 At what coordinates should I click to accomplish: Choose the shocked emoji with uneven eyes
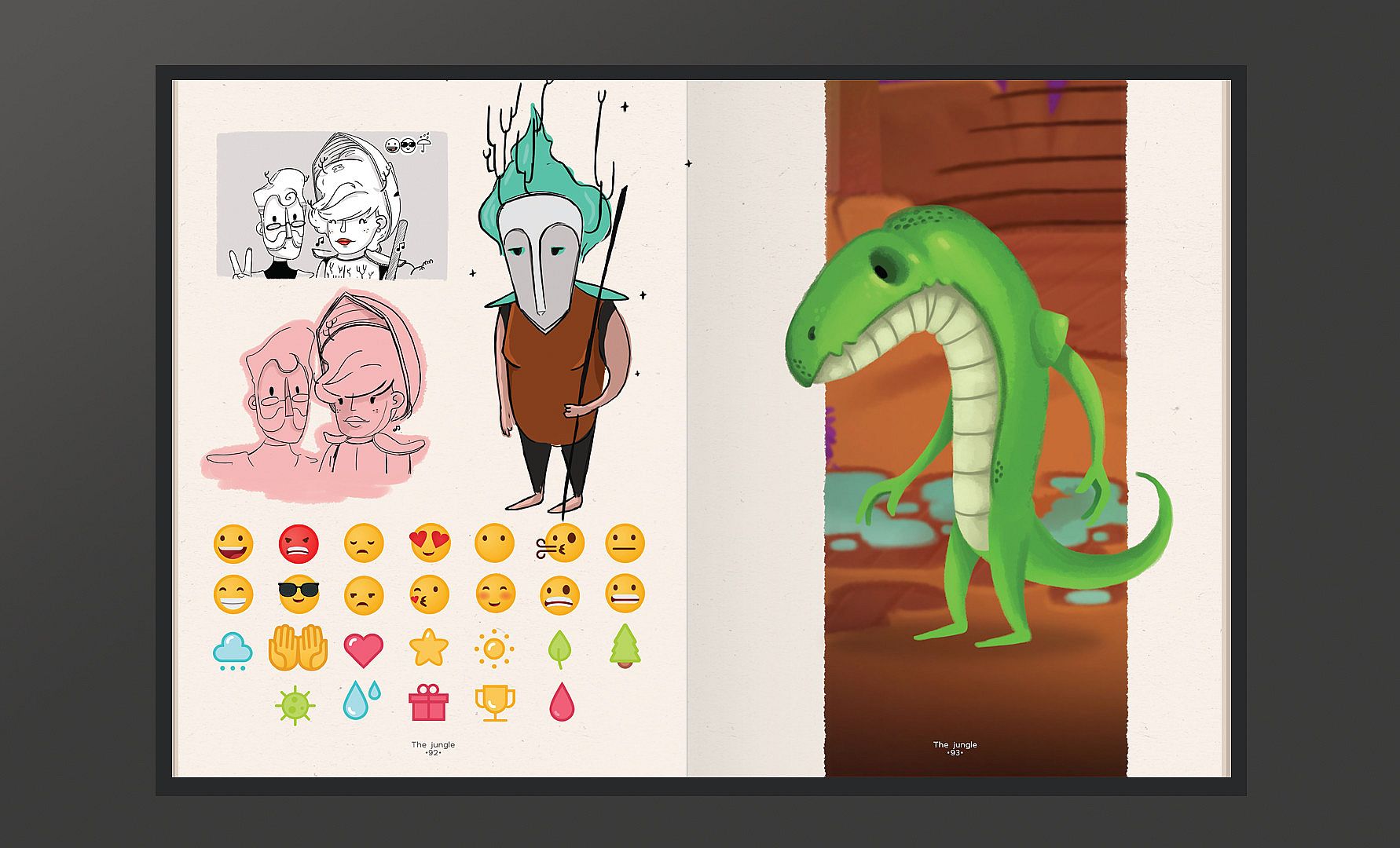[560, 595]
